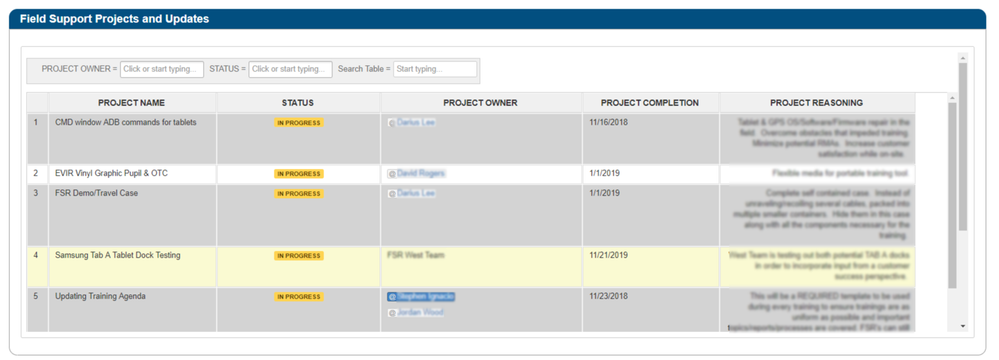Select row number 4

tap(36, 266)
